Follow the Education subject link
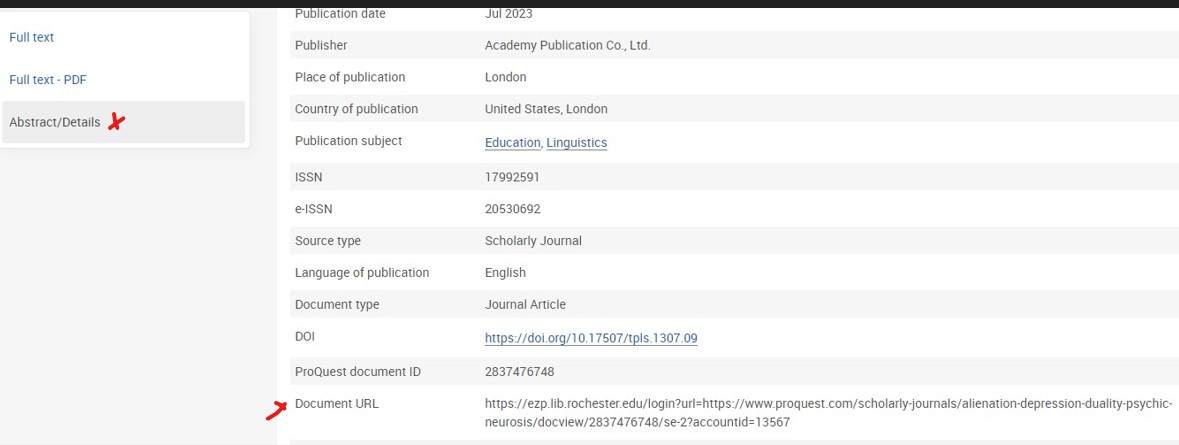Viewport: 1179px width, 445px height. 512,143
